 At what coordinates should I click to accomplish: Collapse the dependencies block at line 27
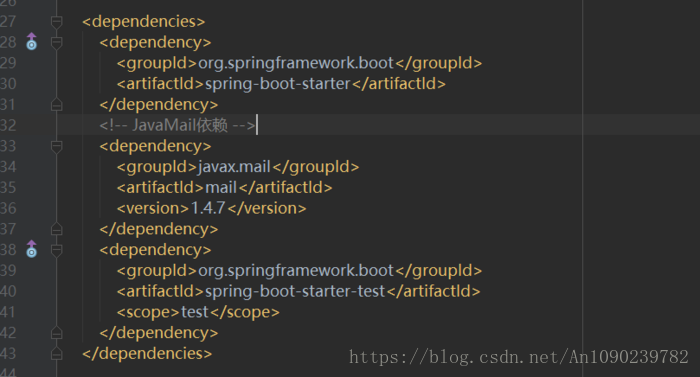tap(56, 21)
